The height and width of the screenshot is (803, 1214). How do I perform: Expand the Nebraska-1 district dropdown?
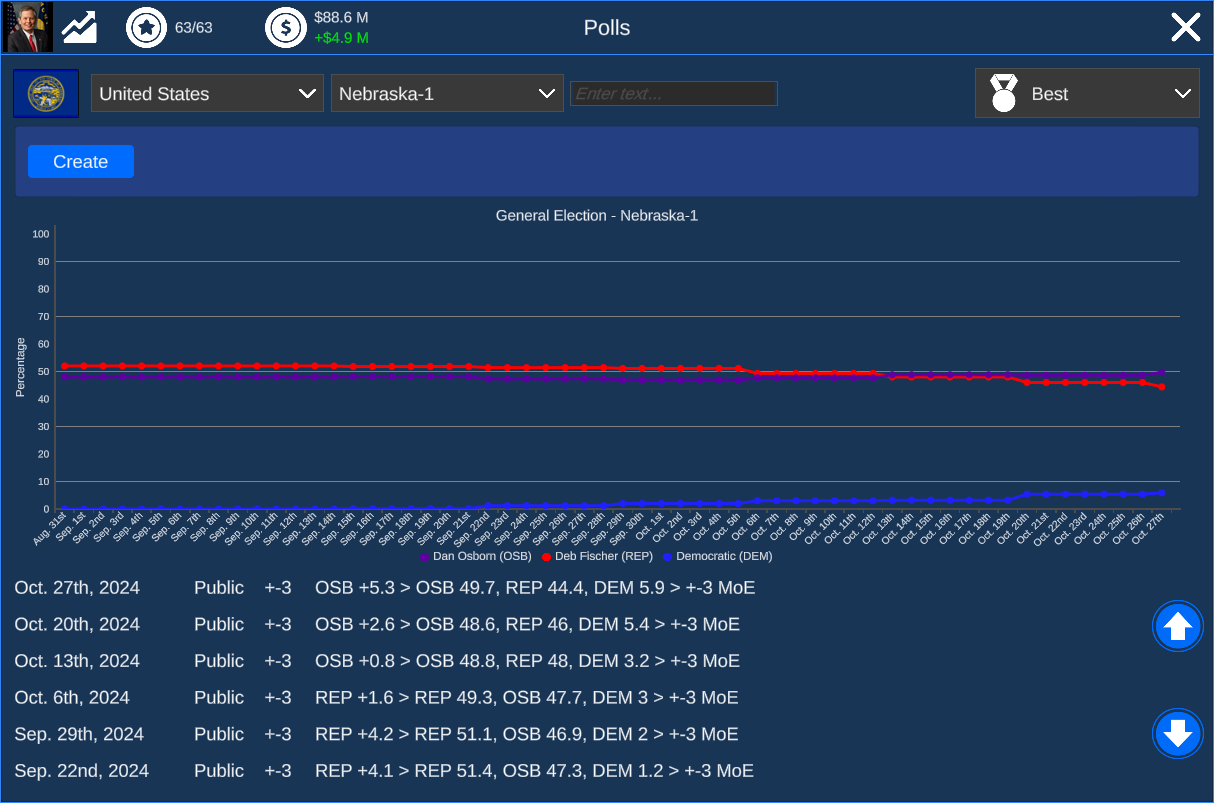click(x=447, y=93)
